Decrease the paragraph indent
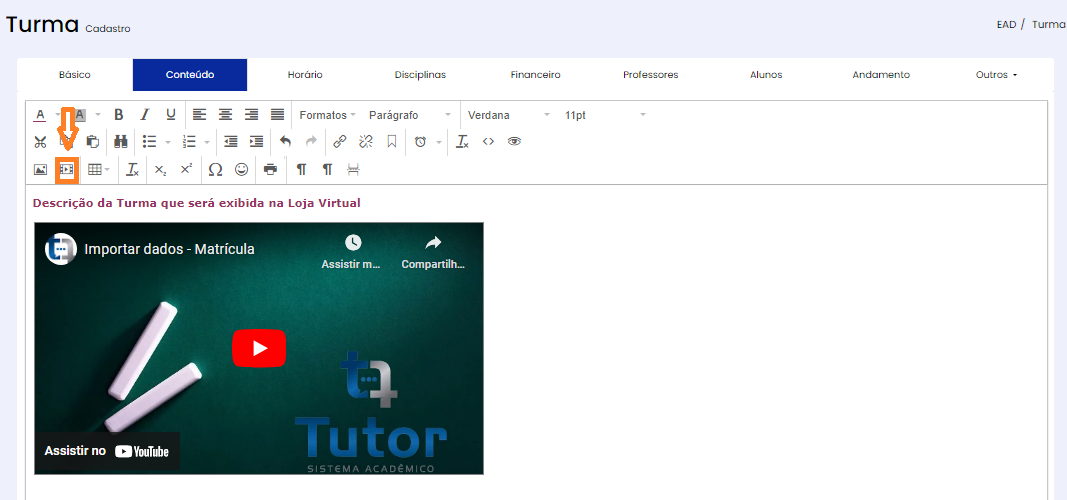 231,141
